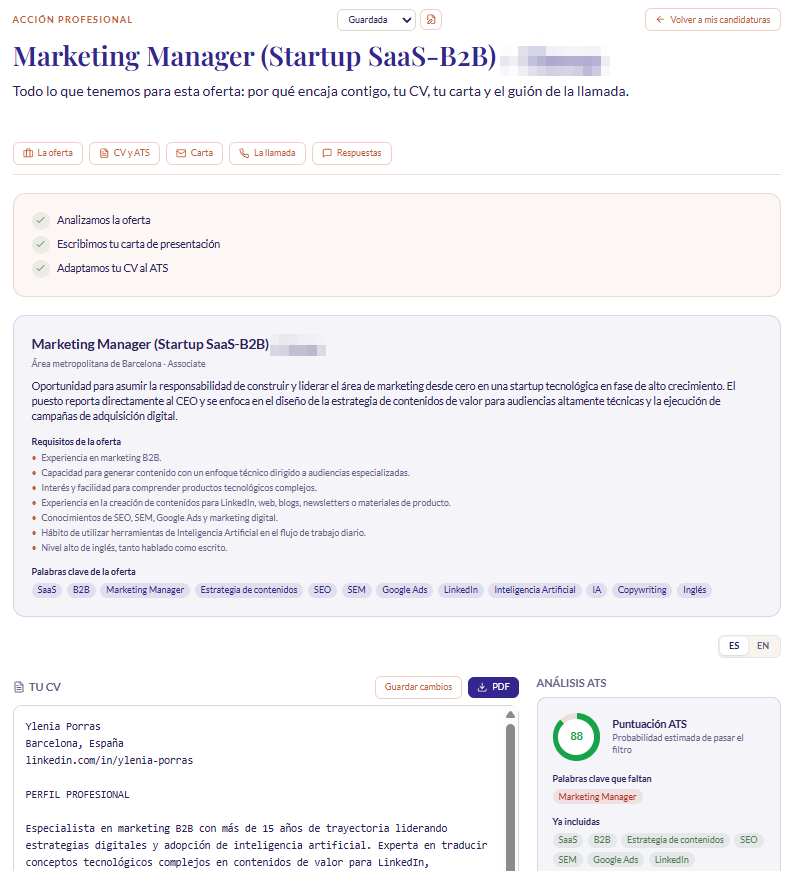The height and width of the screenshot is (871, 794).
Task: Click the CV scrollbar up arrow
Action: pos(510,715)
